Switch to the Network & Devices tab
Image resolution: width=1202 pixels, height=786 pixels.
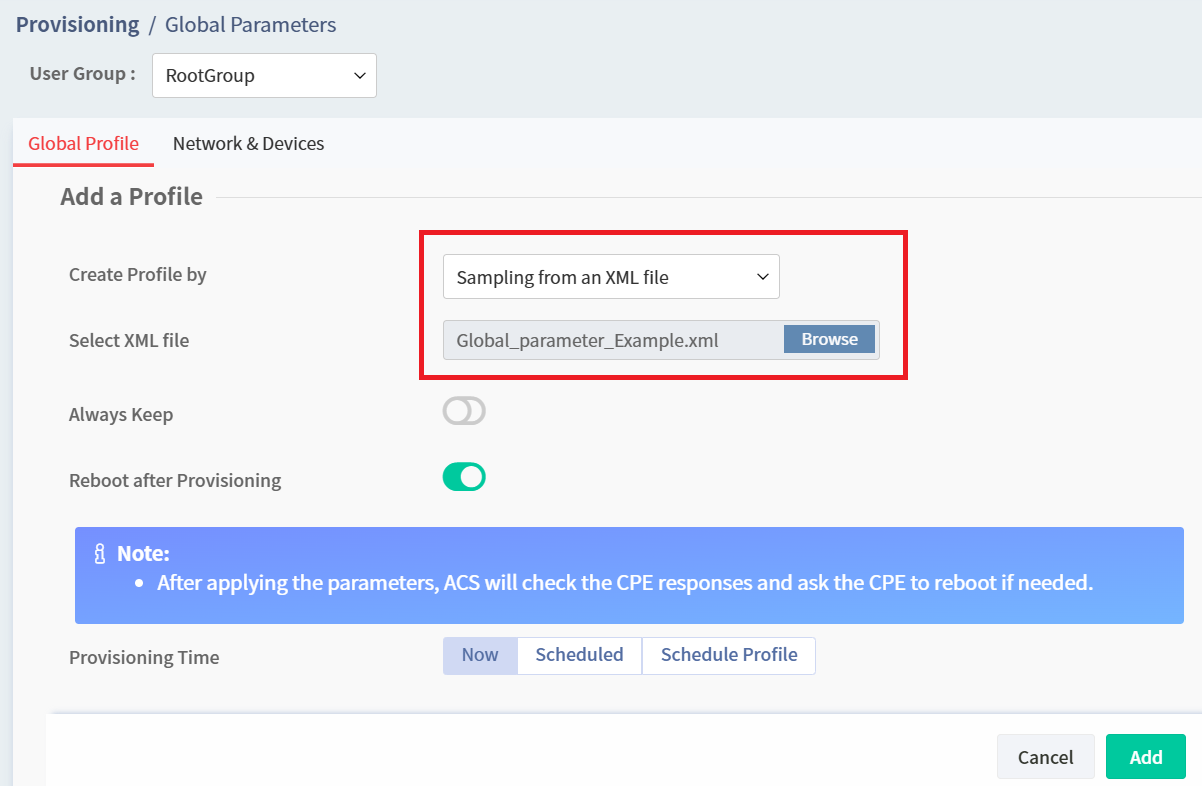coord(248,143)
